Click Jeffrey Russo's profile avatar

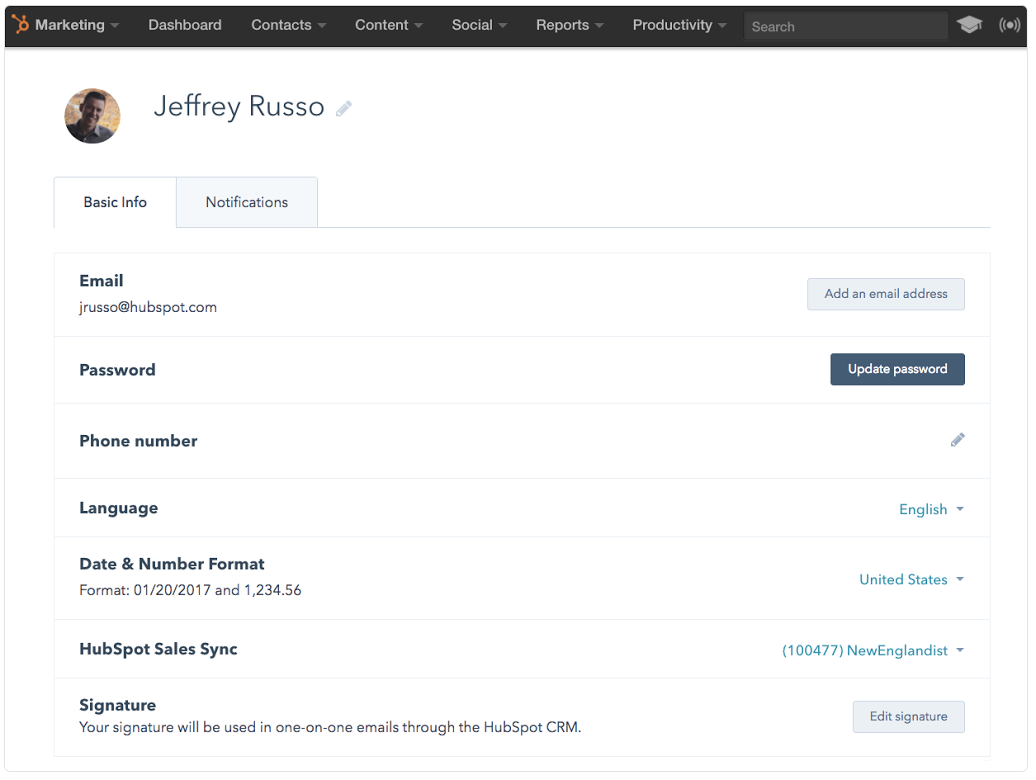tap(92, 116)
